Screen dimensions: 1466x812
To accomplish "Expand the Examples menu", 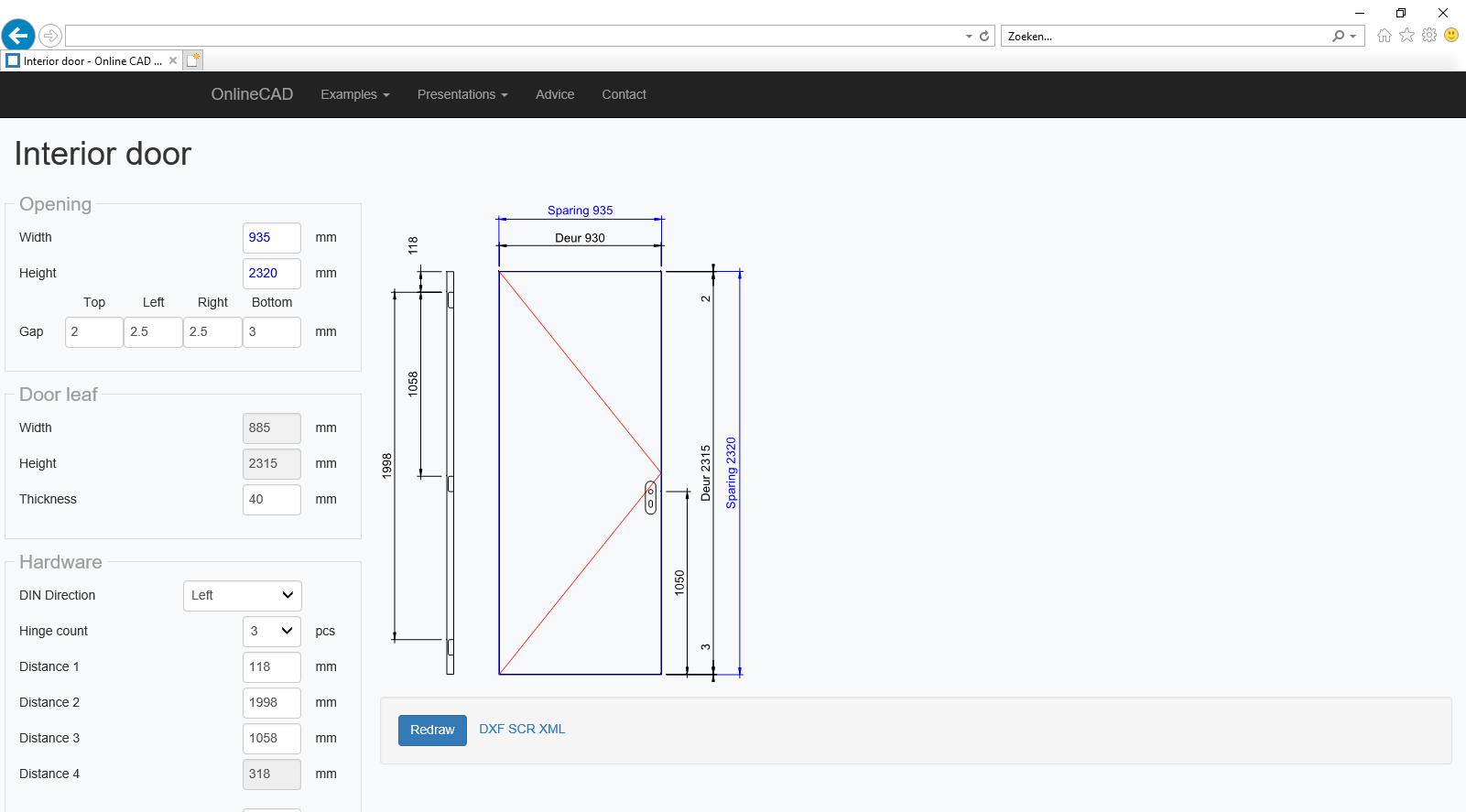I will [354, 94].
